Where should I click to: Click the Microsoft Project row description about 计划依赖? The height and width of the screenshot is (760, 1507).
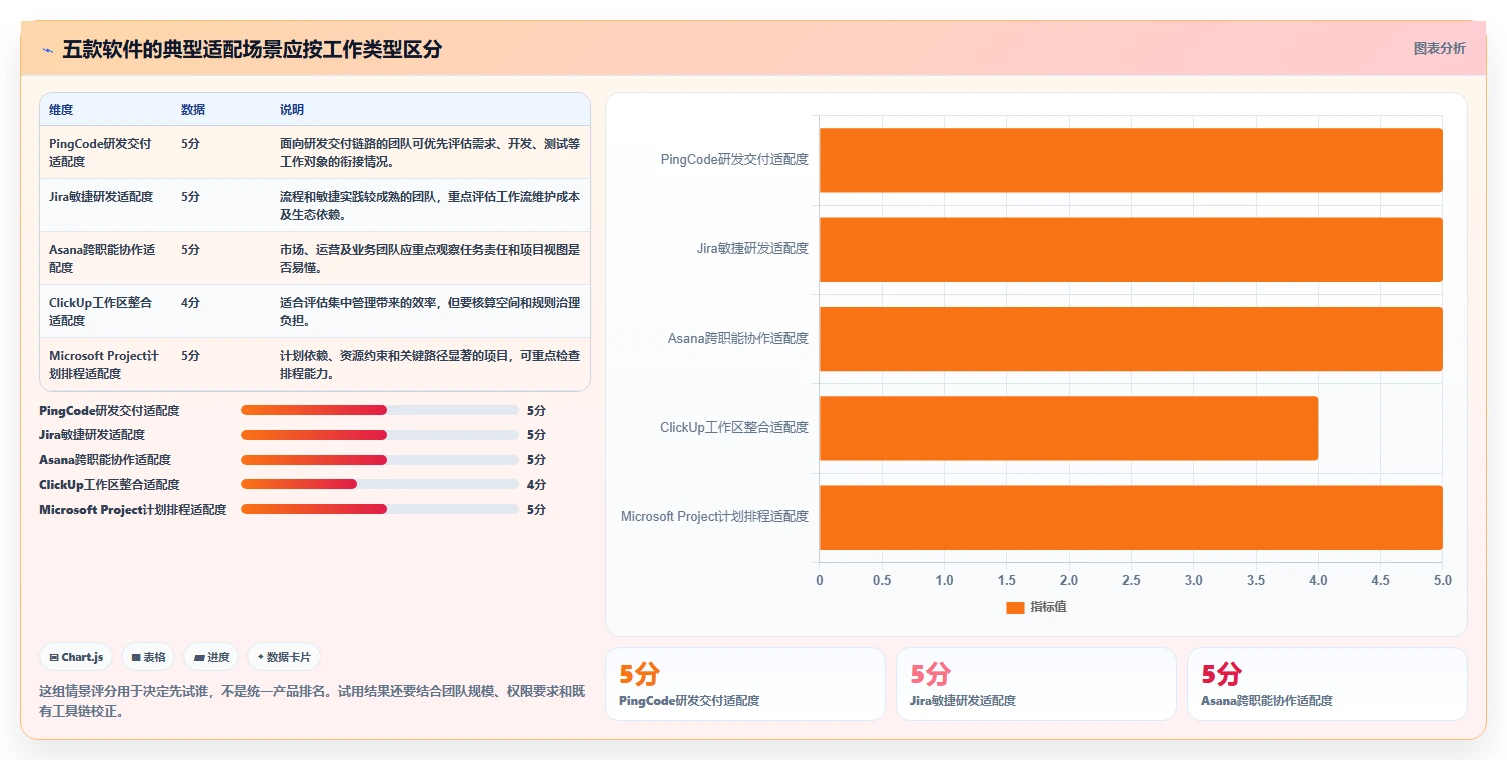click(430, 364)
